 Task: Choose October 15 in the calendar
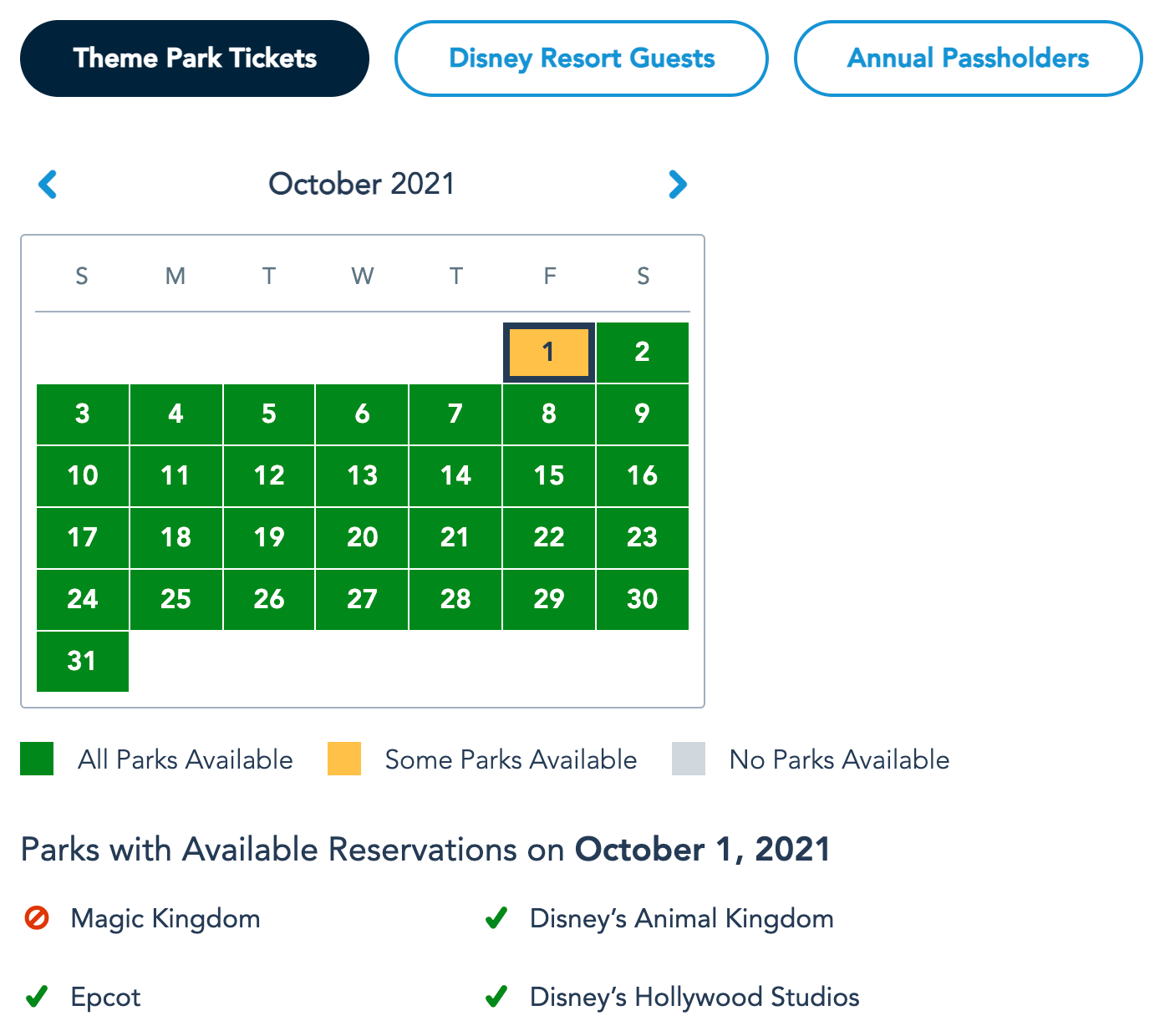(x=549, y=475)
